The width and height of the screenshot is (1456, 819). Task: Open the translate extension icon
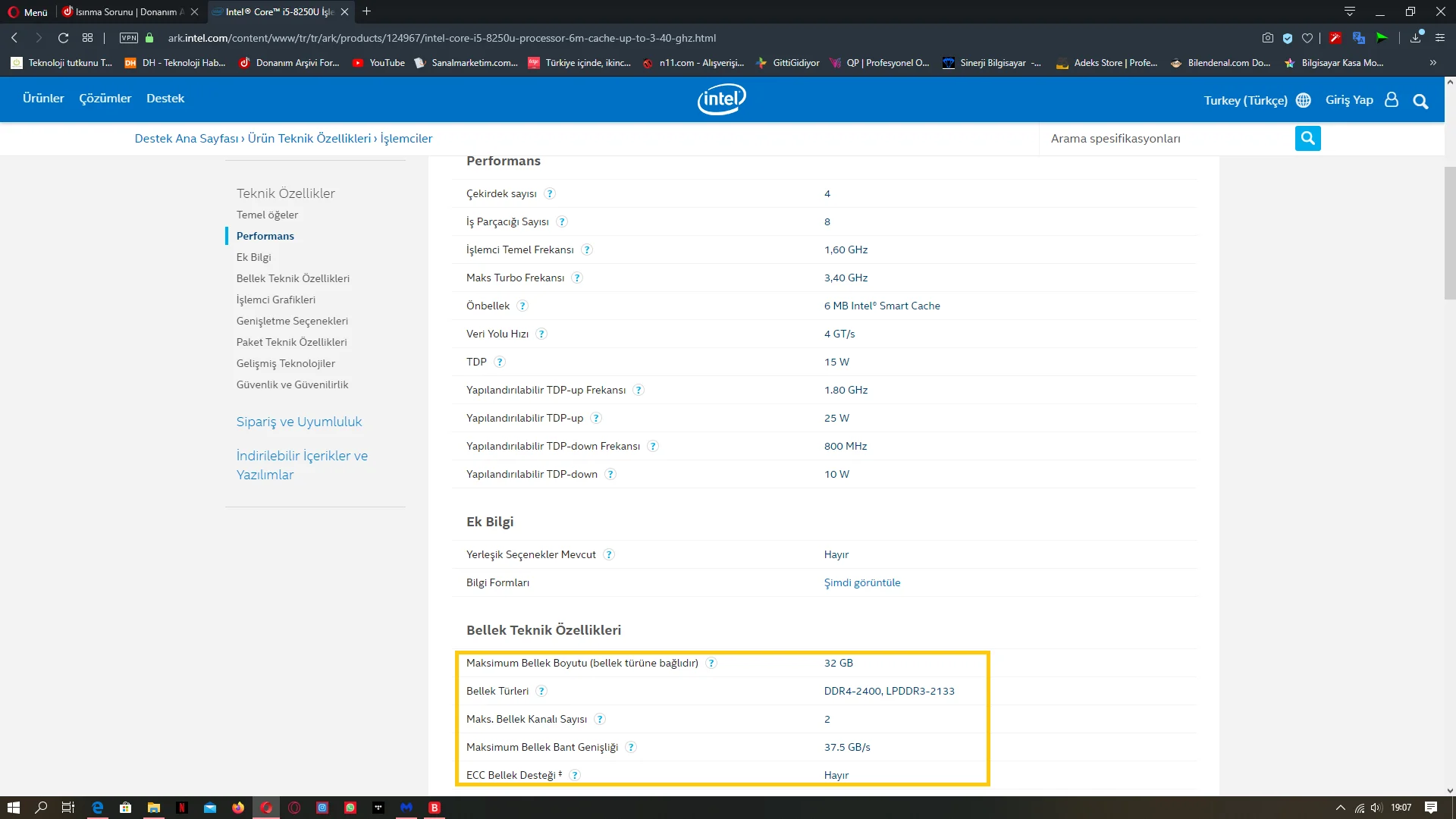pos(1358,38)
